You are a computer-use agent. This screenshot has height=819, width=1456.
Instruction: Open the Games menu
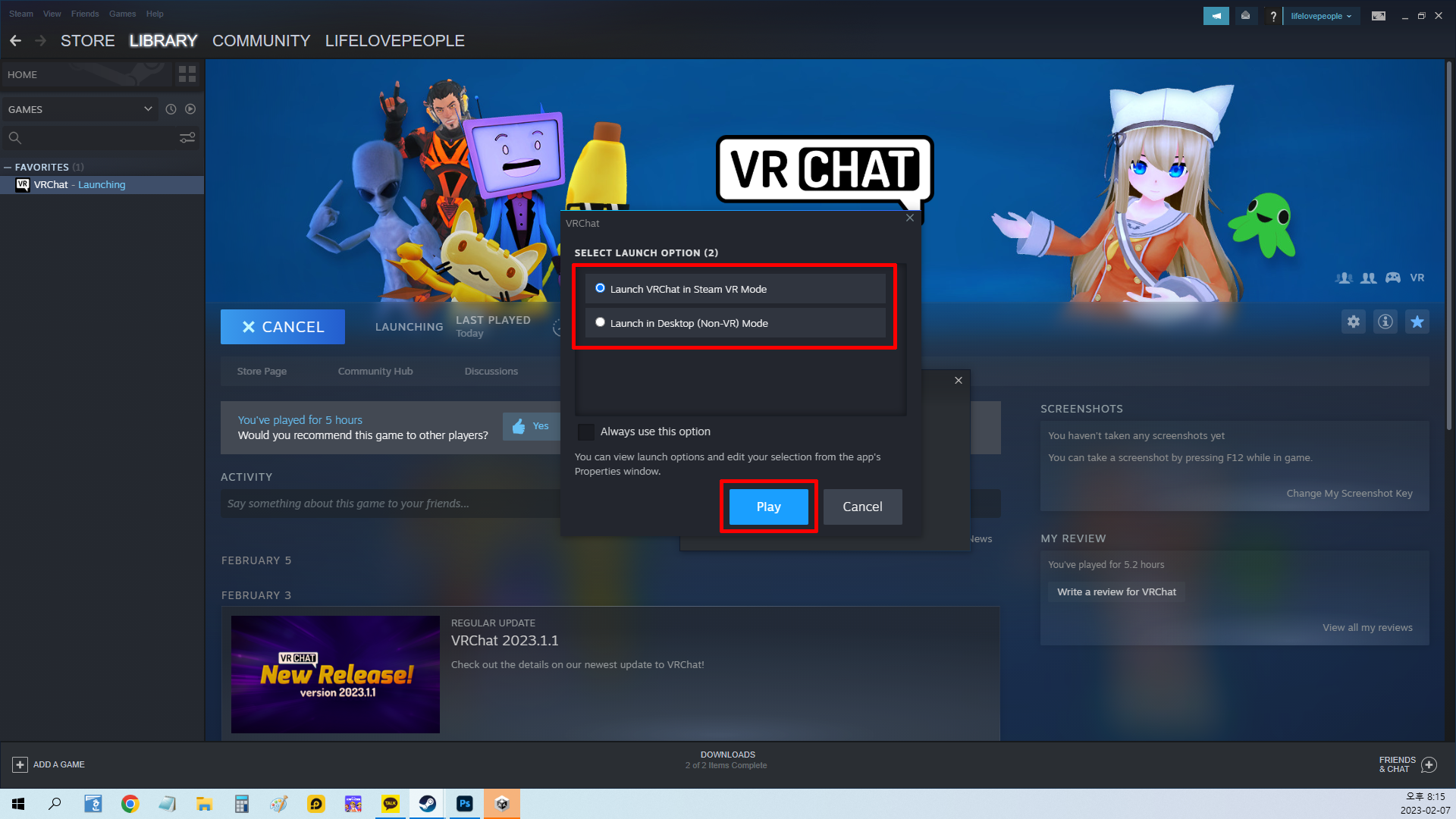(122, 14)
